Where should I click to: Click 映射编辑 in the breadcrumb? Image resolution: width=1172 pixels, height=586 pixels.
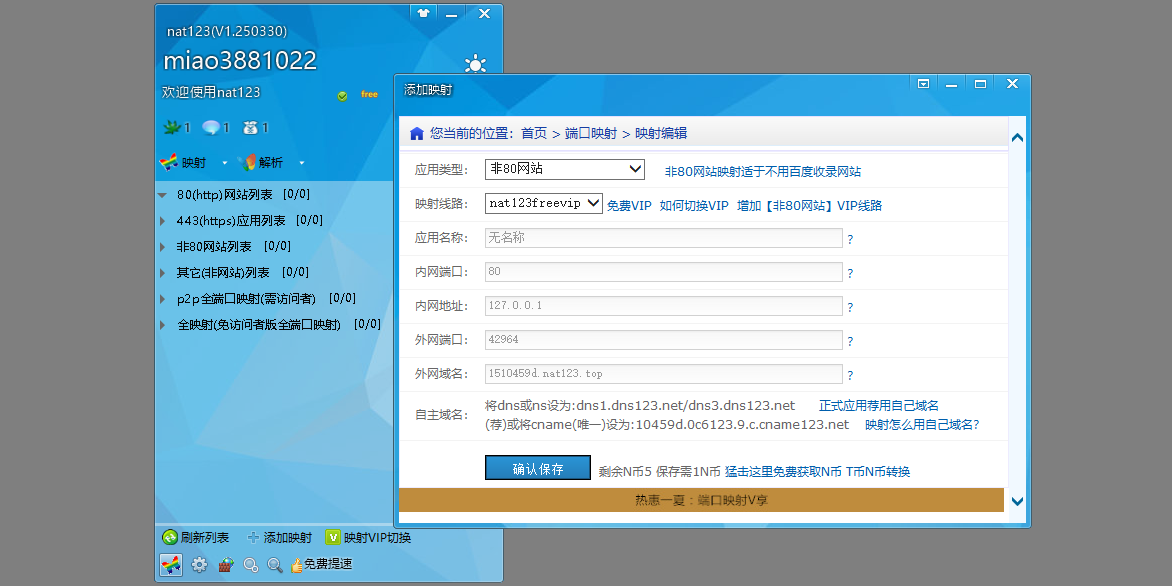661,134
